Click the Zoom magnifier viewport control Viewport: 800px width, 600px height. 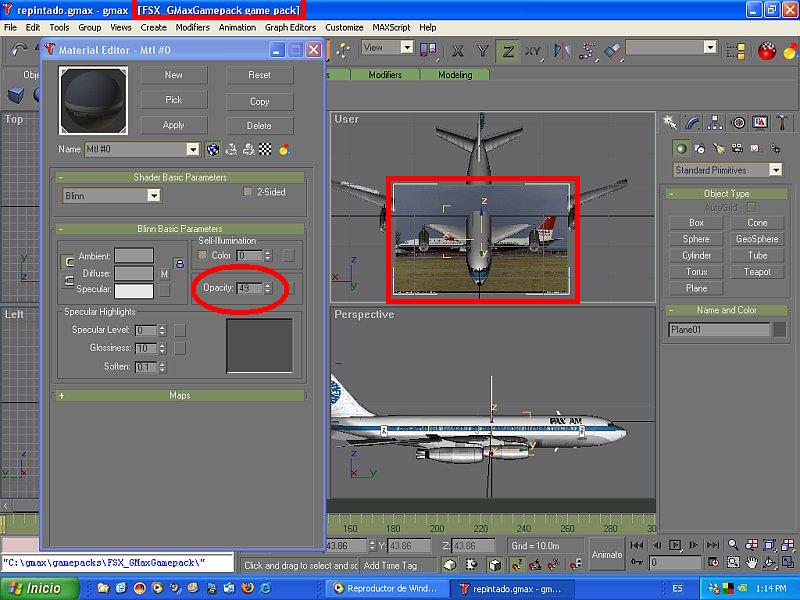point(731,545)
